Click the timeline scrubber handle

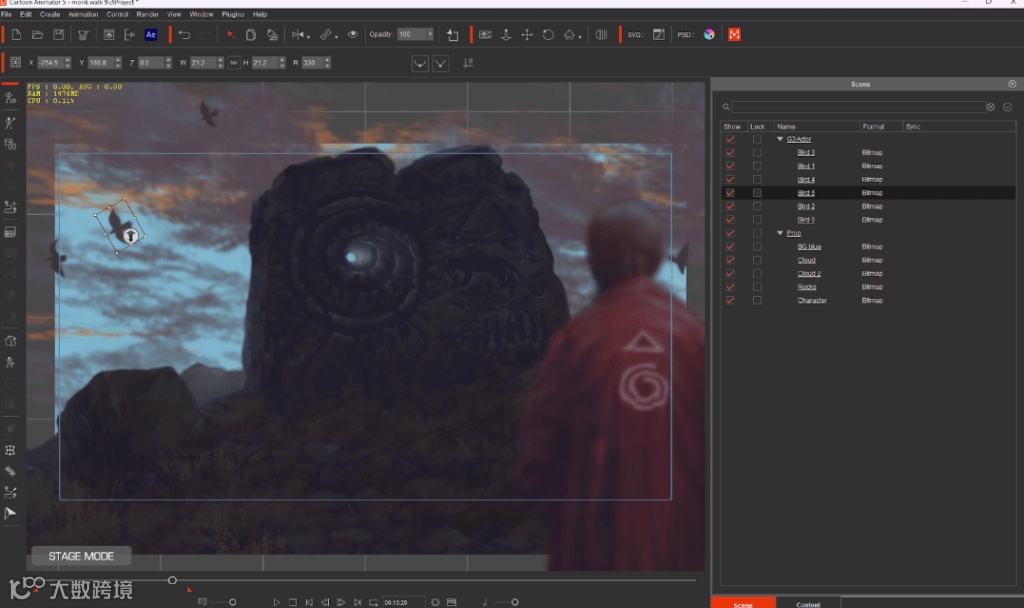pyautogui.click(x=172, y=580)
